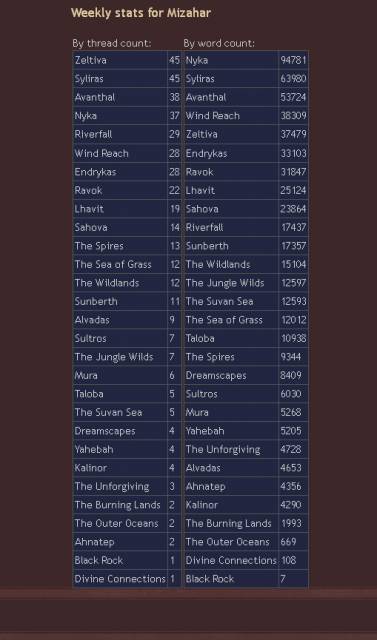Select Dreamscapes in word count column

pos(216,376)
